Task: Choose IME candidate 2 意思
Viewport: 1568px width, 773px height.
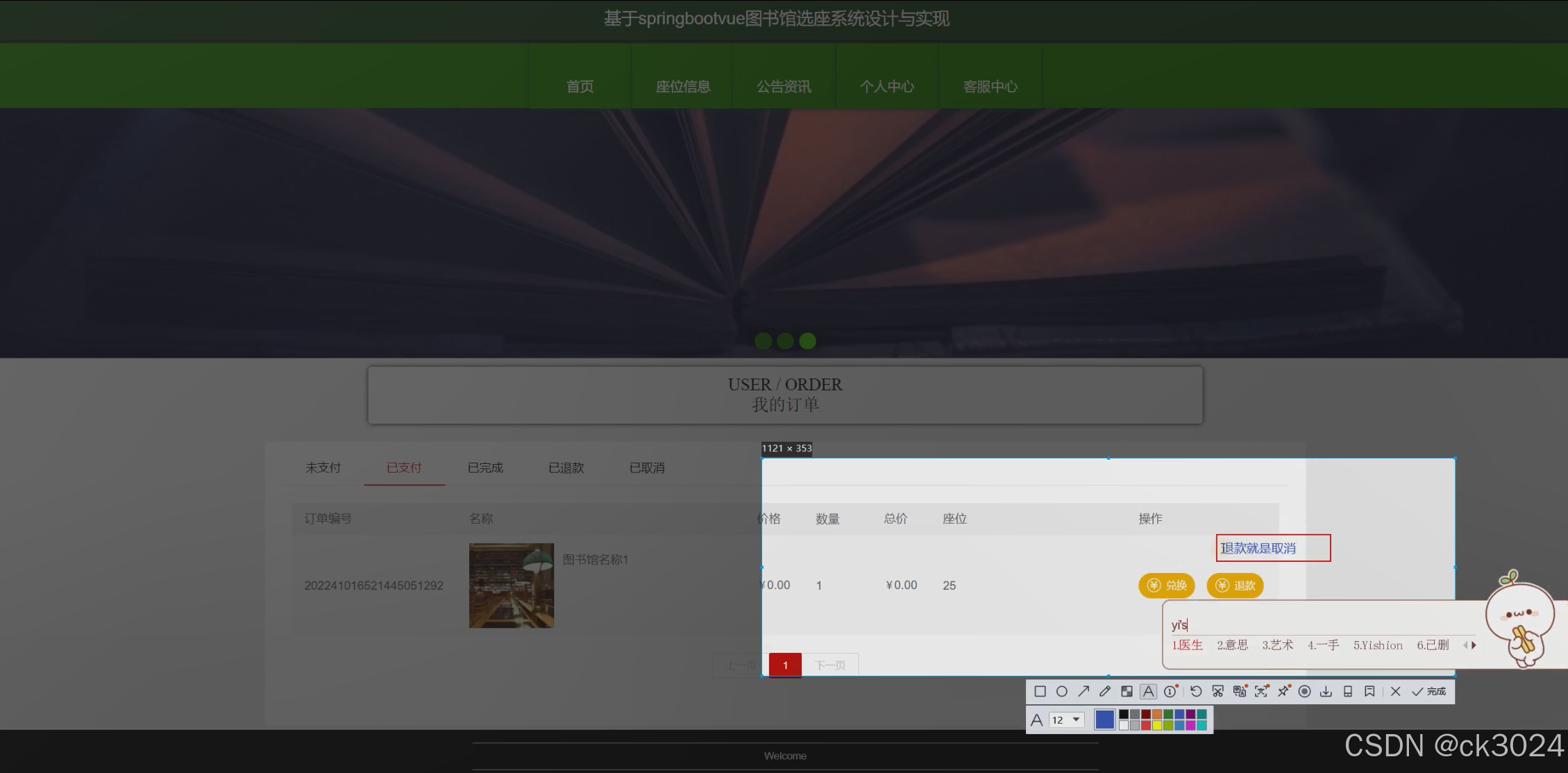Action: (x=1232, y=645)
